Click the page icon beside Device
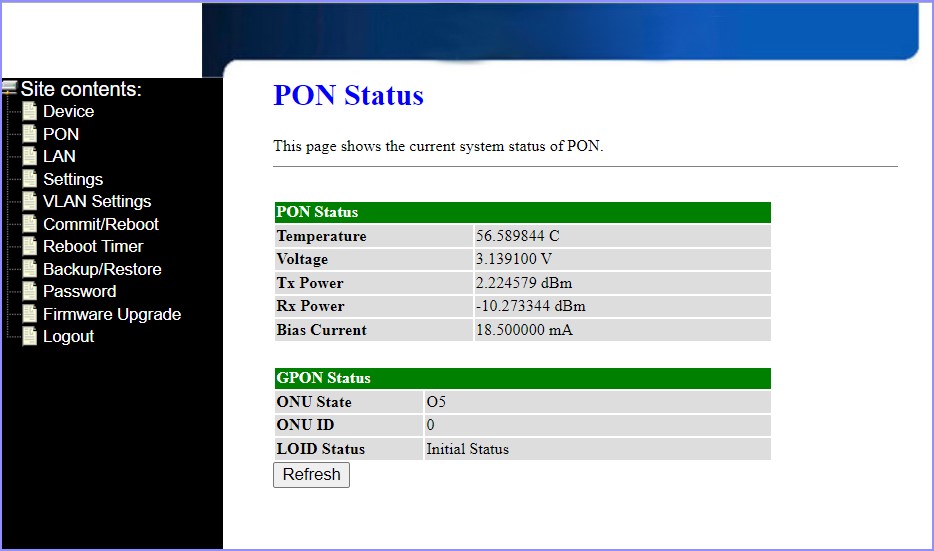This screenshot has height=551, width=934. coord(30,111)
